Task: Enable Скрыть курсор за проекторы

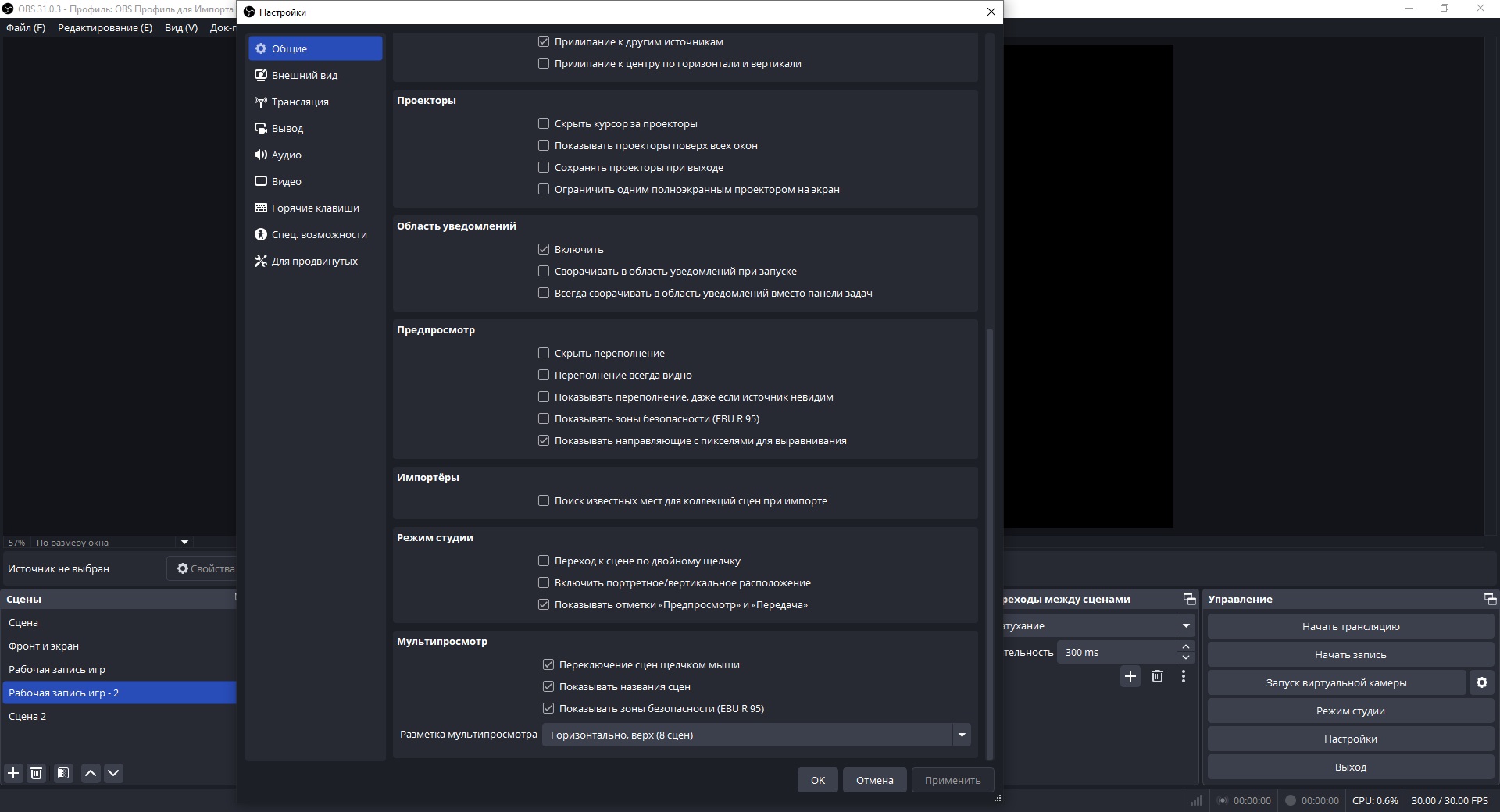Action: 544,123
